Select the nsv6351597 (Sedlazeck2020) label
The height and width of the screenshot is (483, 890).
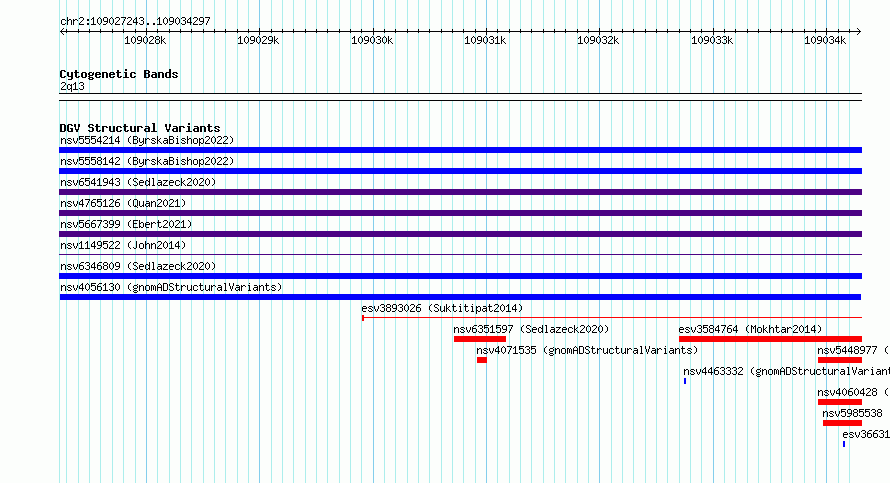pyautogui.click(x=531, y=329)
